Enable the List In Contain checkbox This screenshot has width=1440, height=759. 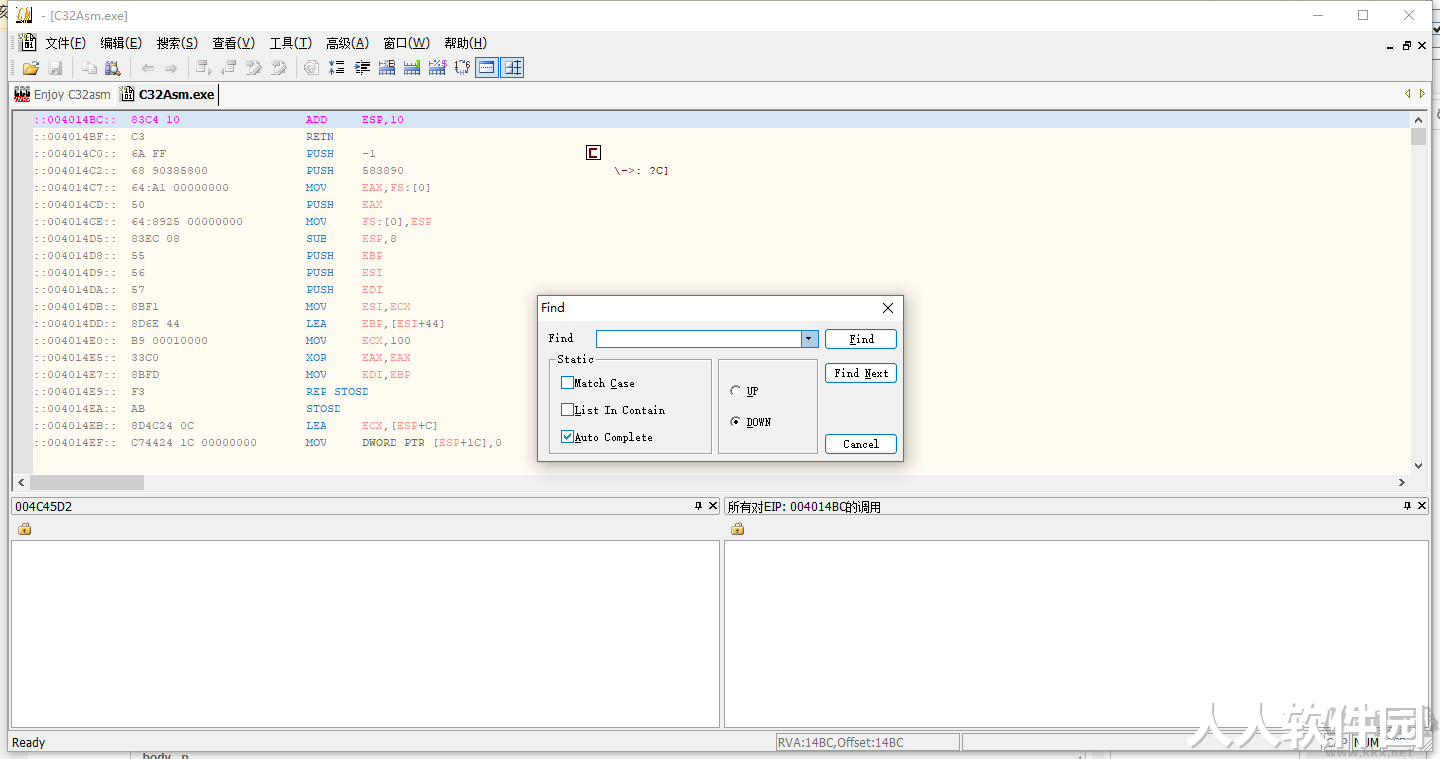[x=567, y=410]
